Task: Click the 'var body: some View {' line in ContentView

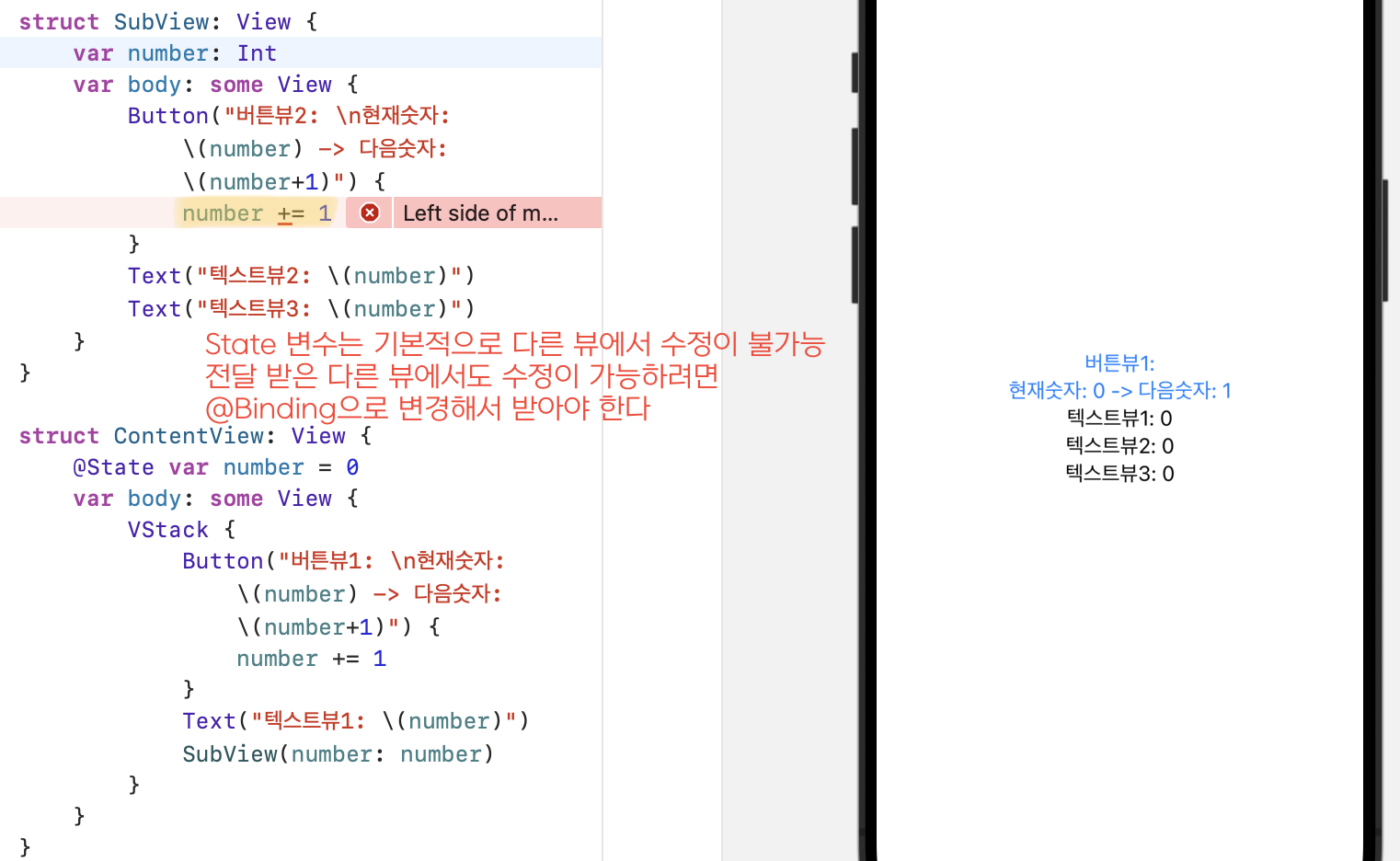Action: [x=216, y=498]
